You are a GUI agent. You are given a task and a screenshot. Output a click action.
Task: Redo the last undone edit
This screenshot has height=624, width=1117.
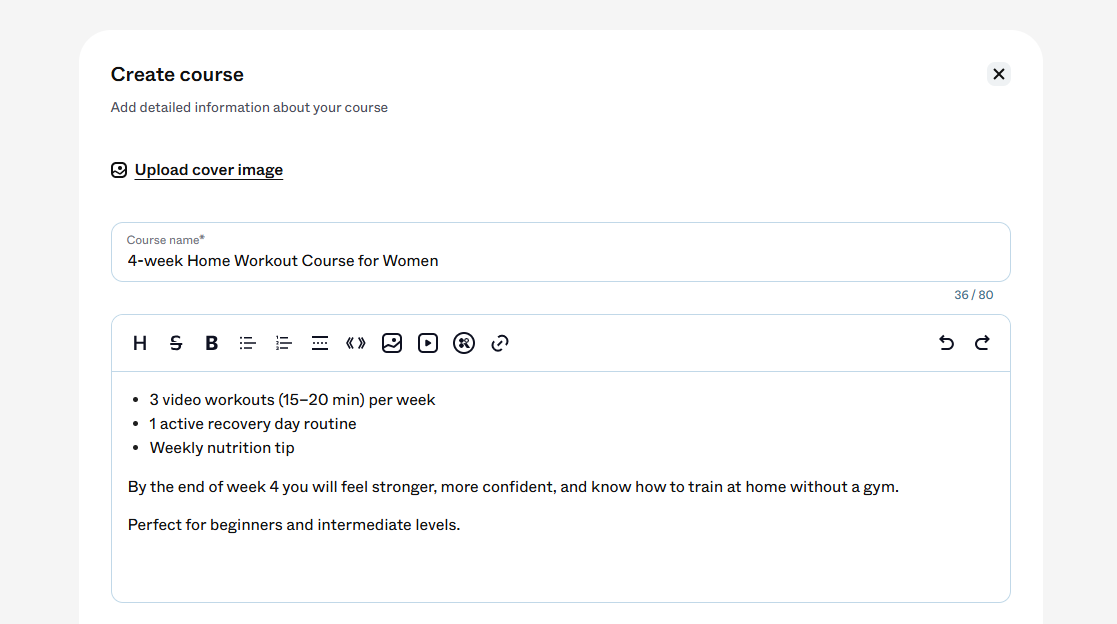click(982, 343)
